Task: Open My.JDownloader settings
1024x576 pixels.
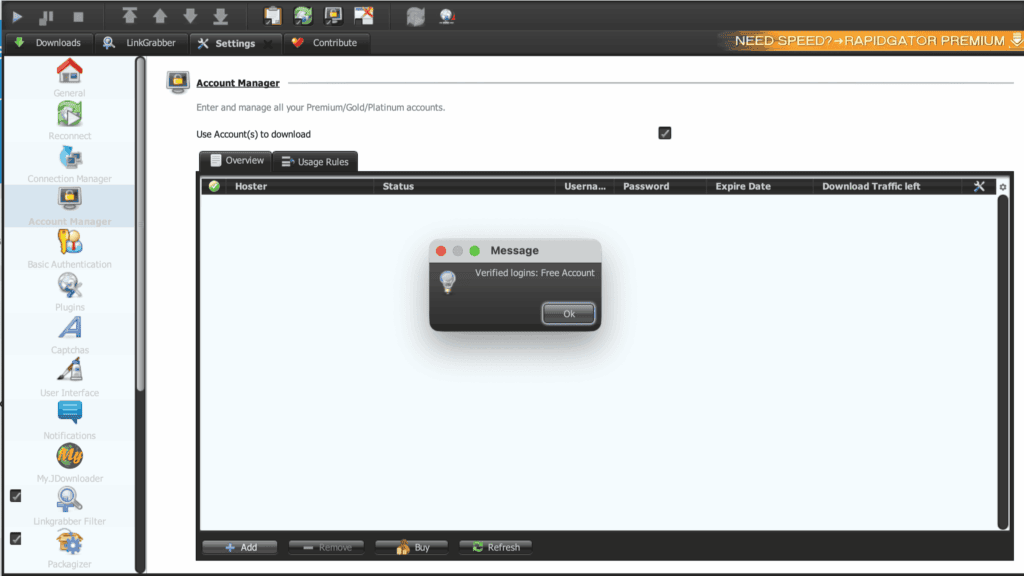Action: click(x=69, y=464)
